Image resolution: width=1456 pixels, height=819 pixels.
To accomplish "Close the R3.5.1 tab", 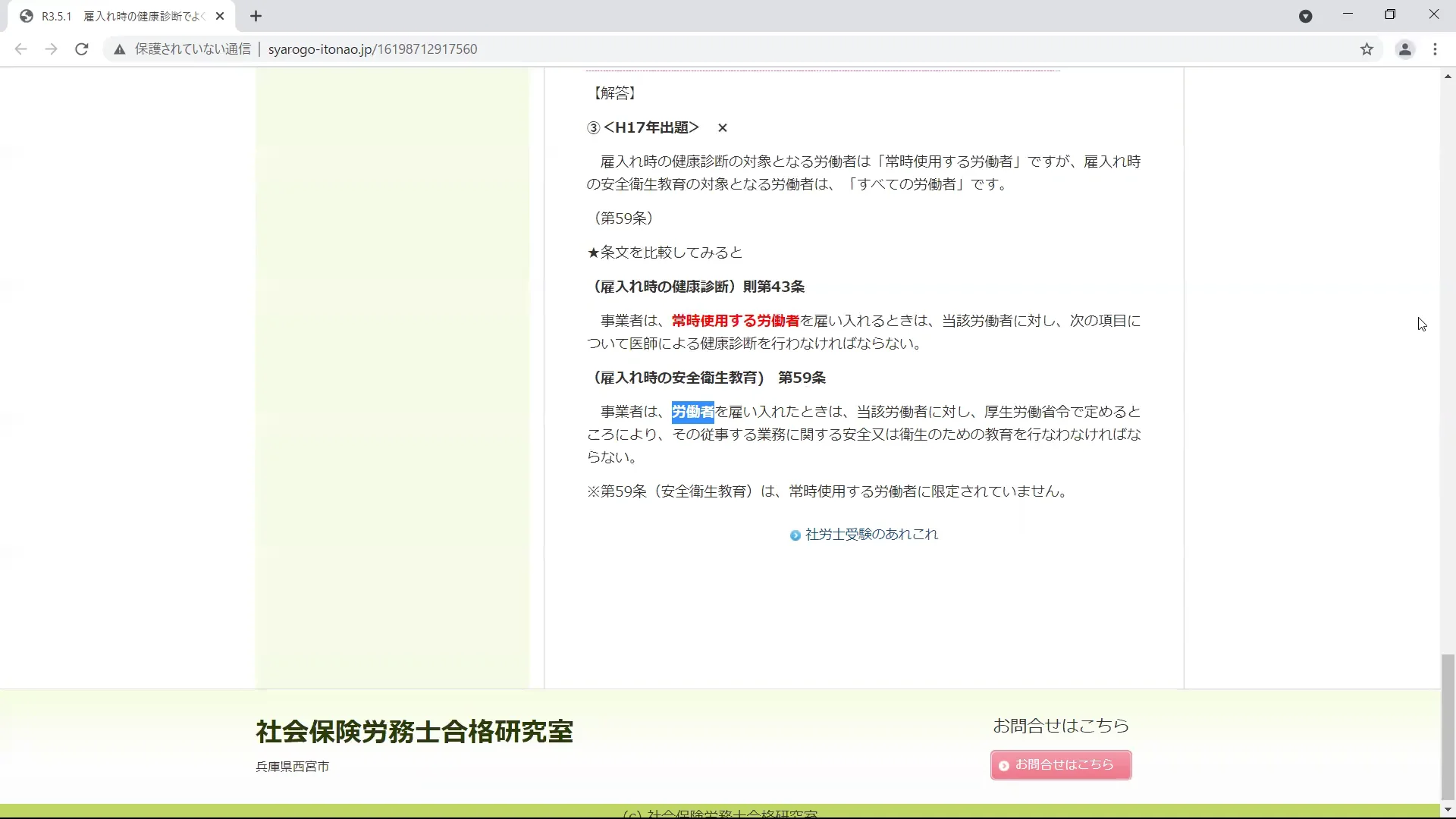I will [x=220, y=16].
